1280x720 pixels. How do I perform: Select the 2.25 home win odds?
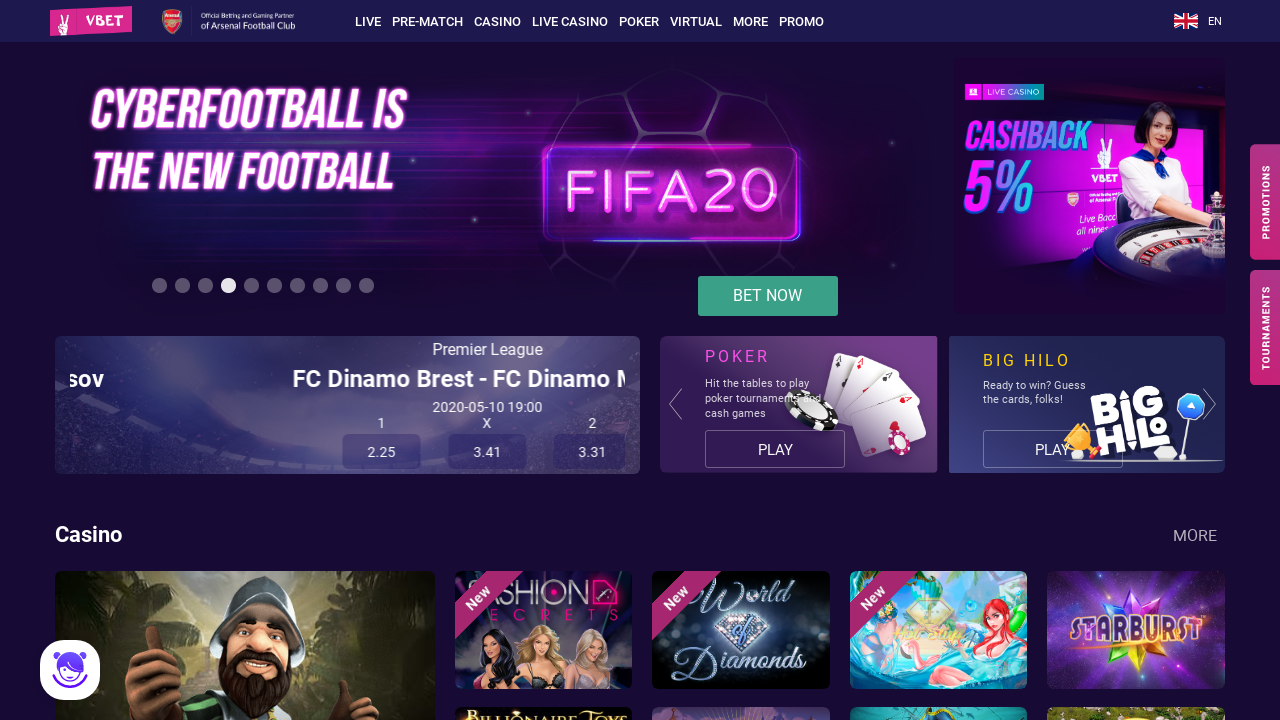(381, 452)
